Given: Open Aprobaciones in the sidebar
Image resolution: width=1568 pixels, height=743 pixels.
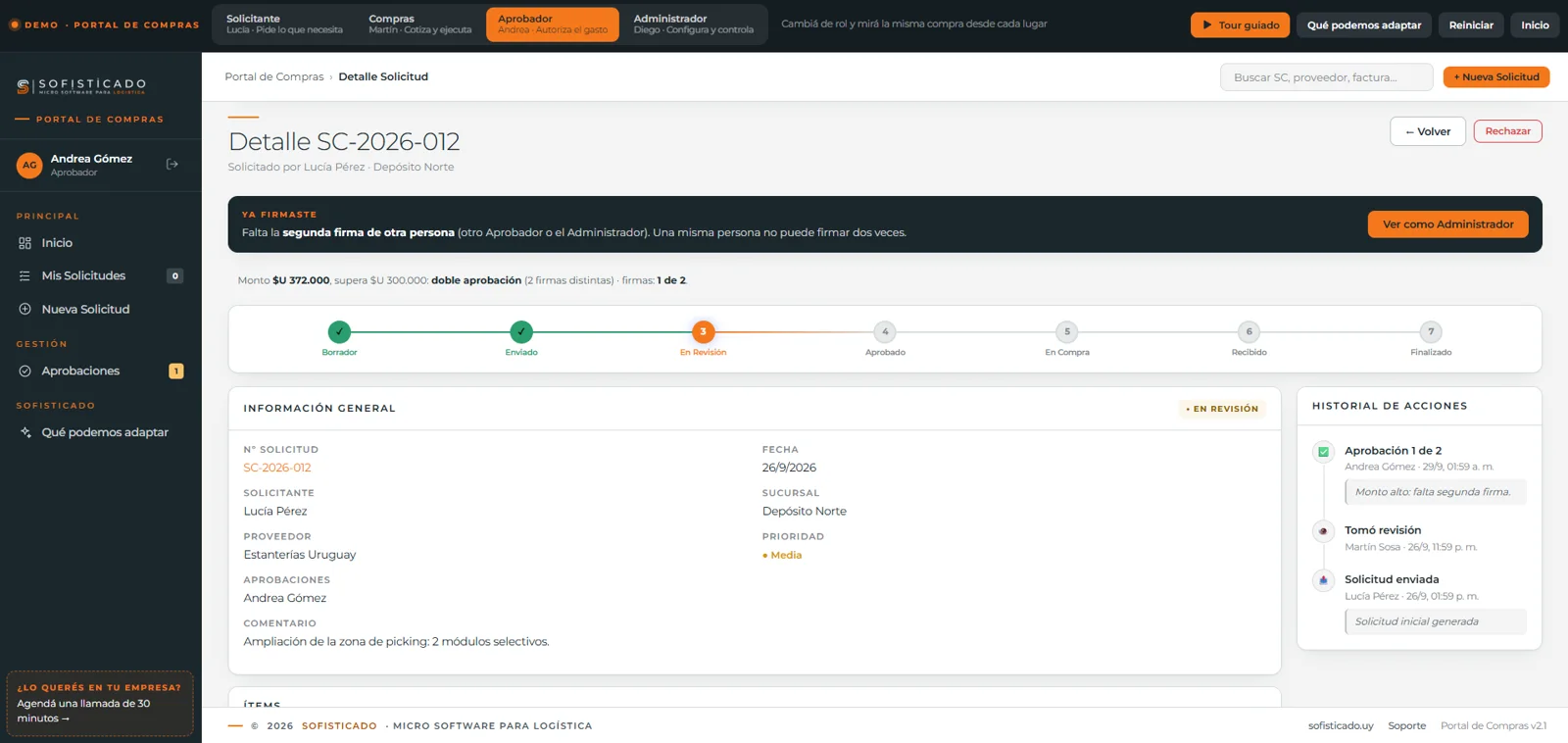Looking at the screenshot, I should [x=101, y=371].
